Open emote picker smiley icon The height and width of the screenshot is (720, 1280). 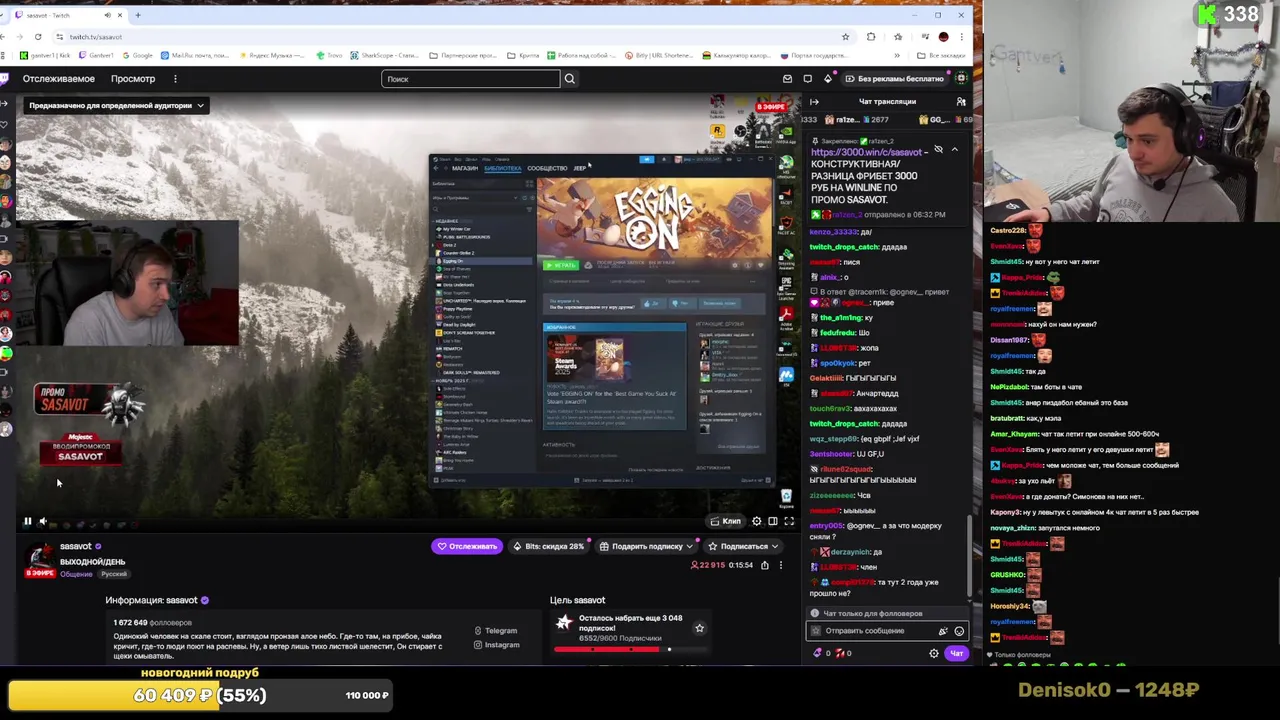tap(959, 631)
